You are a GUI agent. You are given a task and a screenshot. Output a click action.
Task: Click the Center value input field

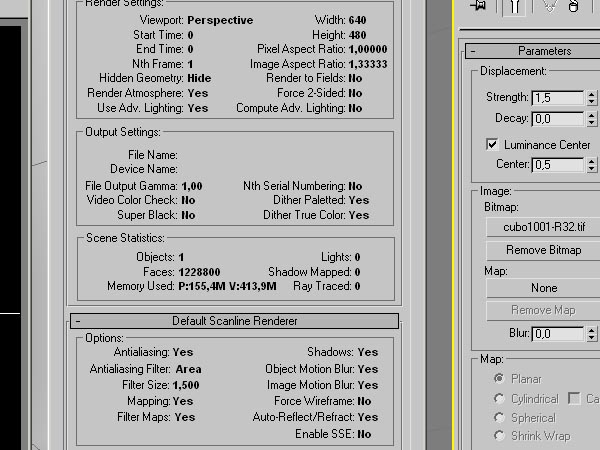click(x=558, y=165)
